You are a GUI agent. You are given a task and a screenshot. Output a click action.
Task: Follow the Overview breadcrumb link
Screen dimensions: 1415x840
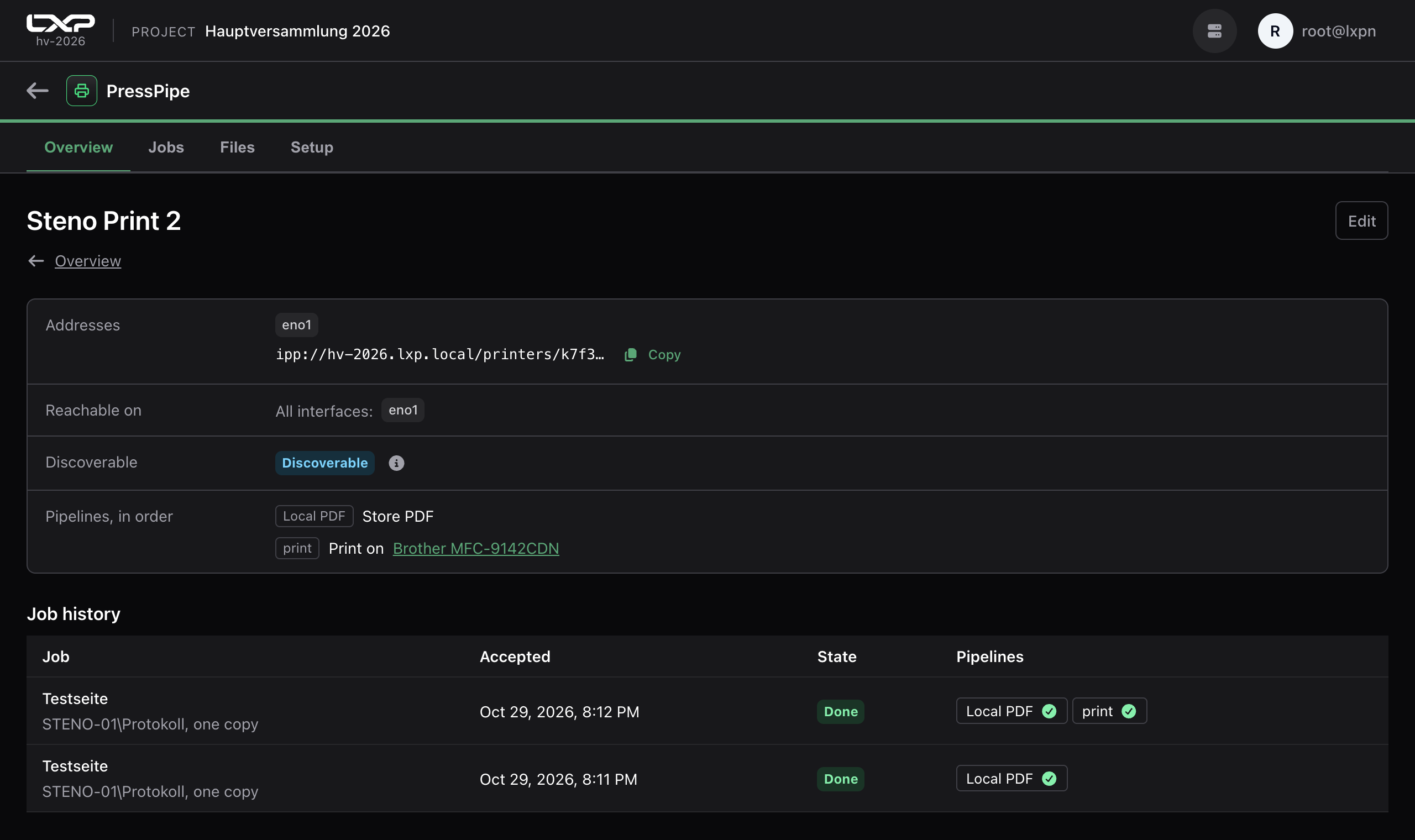click(88, 261)
